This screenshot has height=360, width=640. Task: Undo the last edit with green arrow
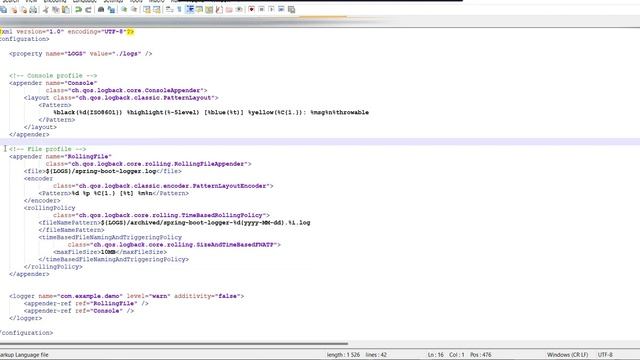click(x=78, y=9)
